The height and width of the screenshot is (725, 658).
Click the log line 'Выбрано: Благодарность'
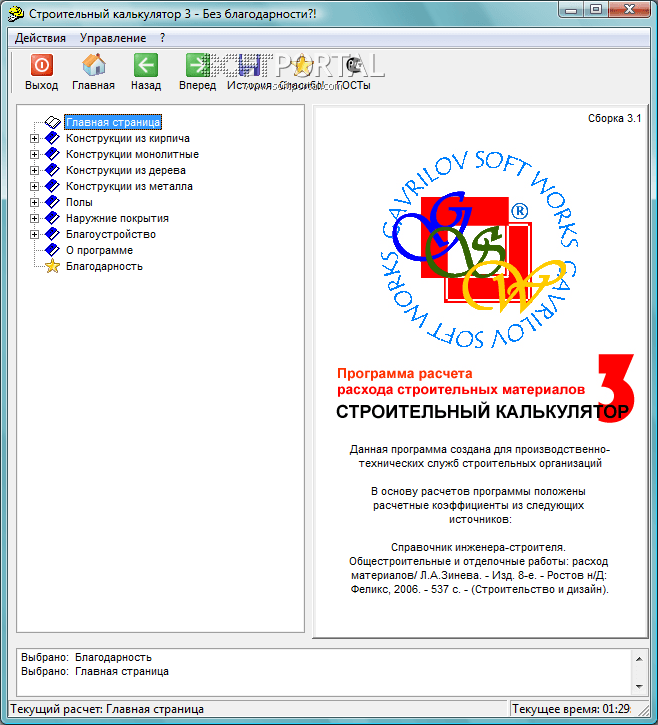tap(86, 657)
